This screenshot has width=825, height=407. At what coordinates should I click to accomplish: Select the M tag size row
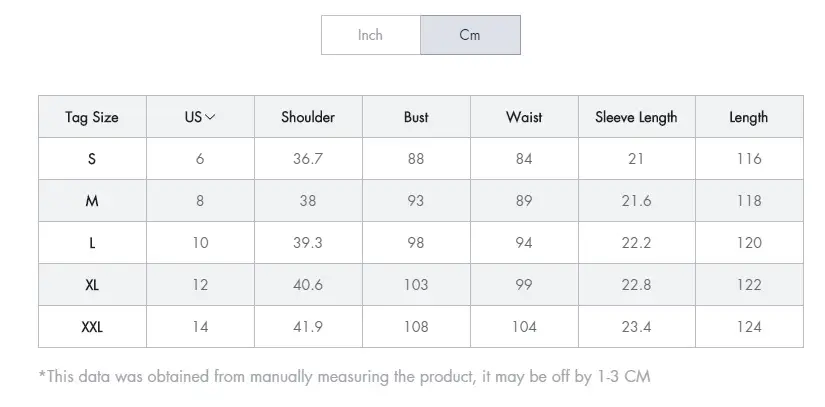(x=421, y=201)
